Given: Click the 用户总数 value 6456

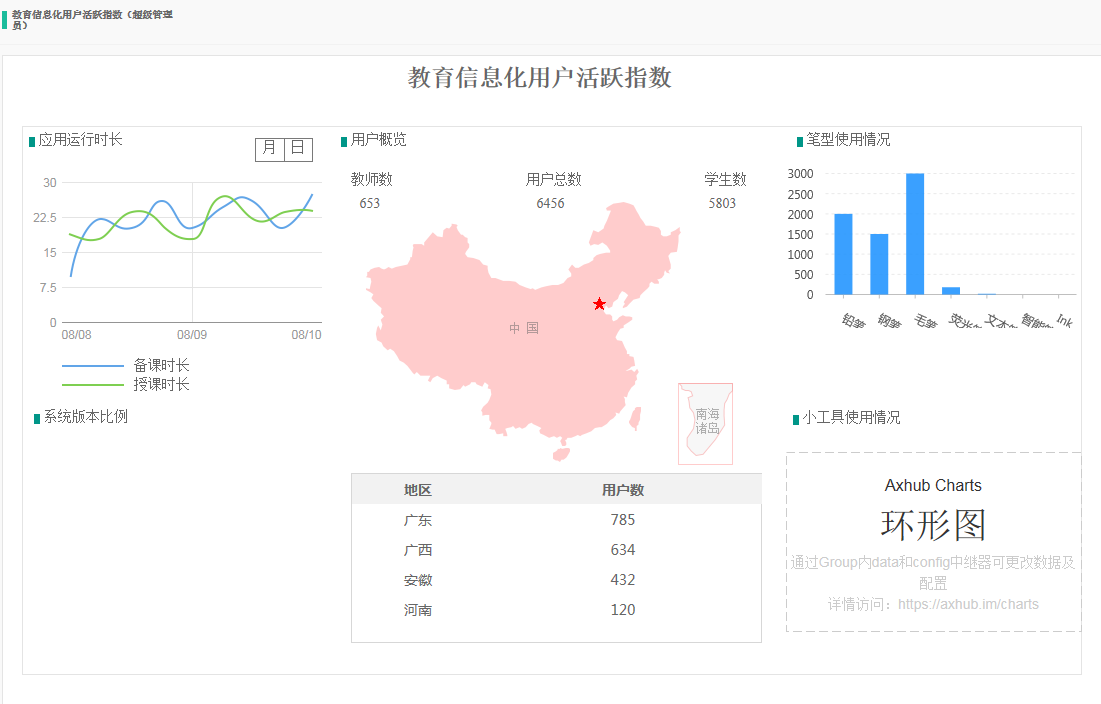Looking at the screenshot, I should (x=550, y=203).
